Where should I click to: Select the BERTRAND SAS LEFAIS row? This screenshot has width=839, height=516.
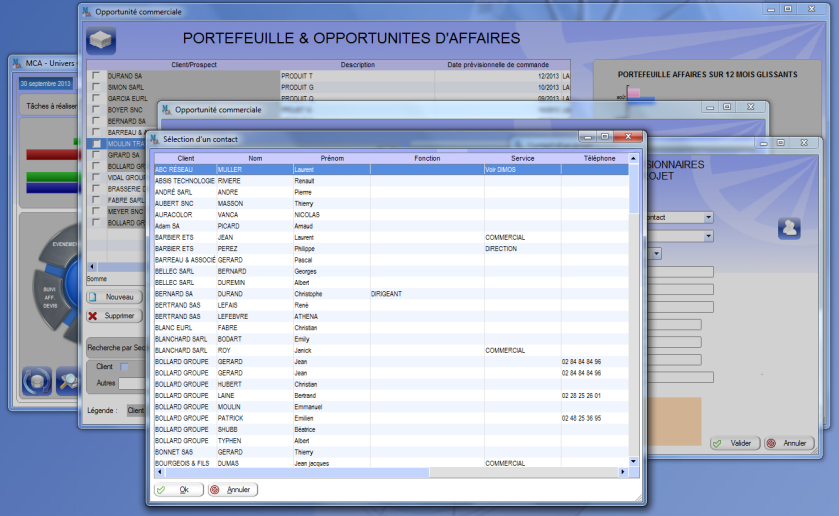pyautogui.click(x=391, y=305)
